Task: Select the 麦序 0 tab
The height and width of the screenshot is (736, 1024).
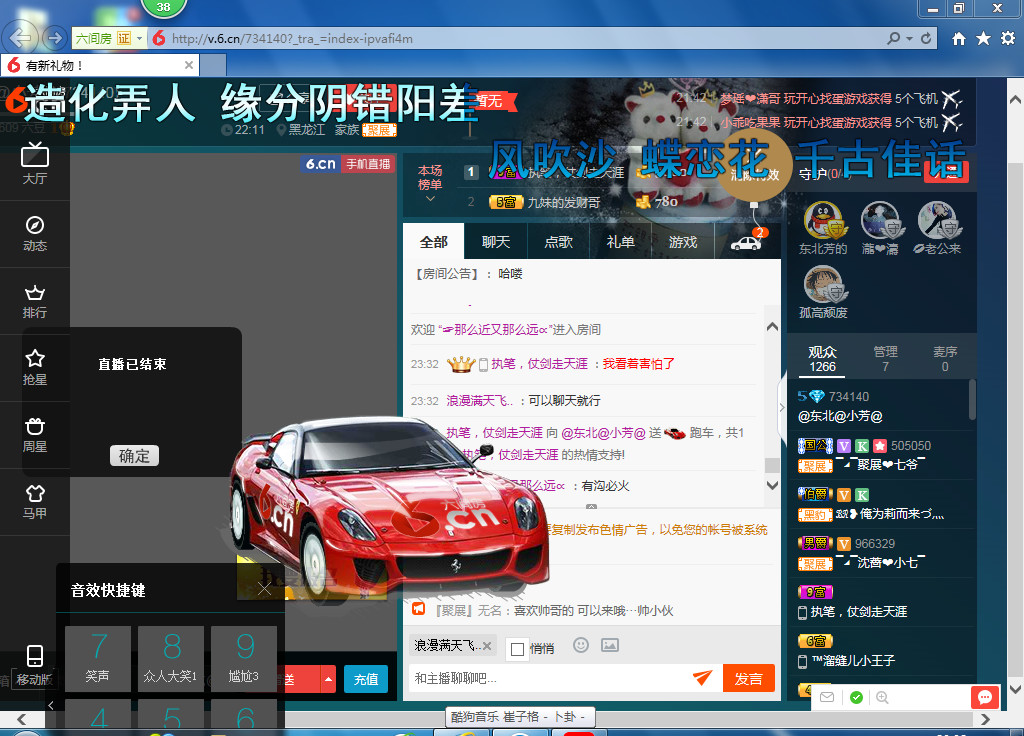Action: [945, 359]
